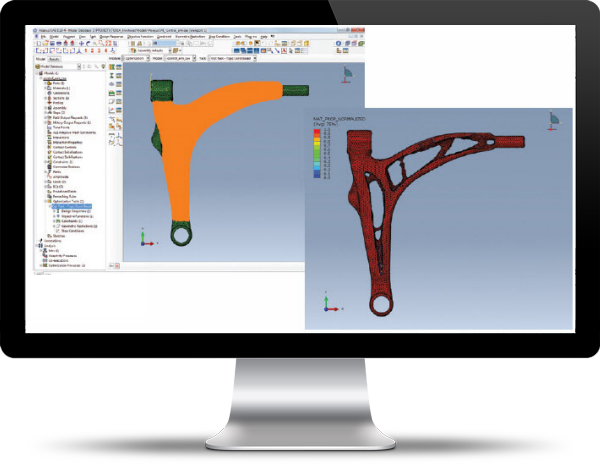
Task: Click the Create Design Response icon
Action: click(112, 76)
